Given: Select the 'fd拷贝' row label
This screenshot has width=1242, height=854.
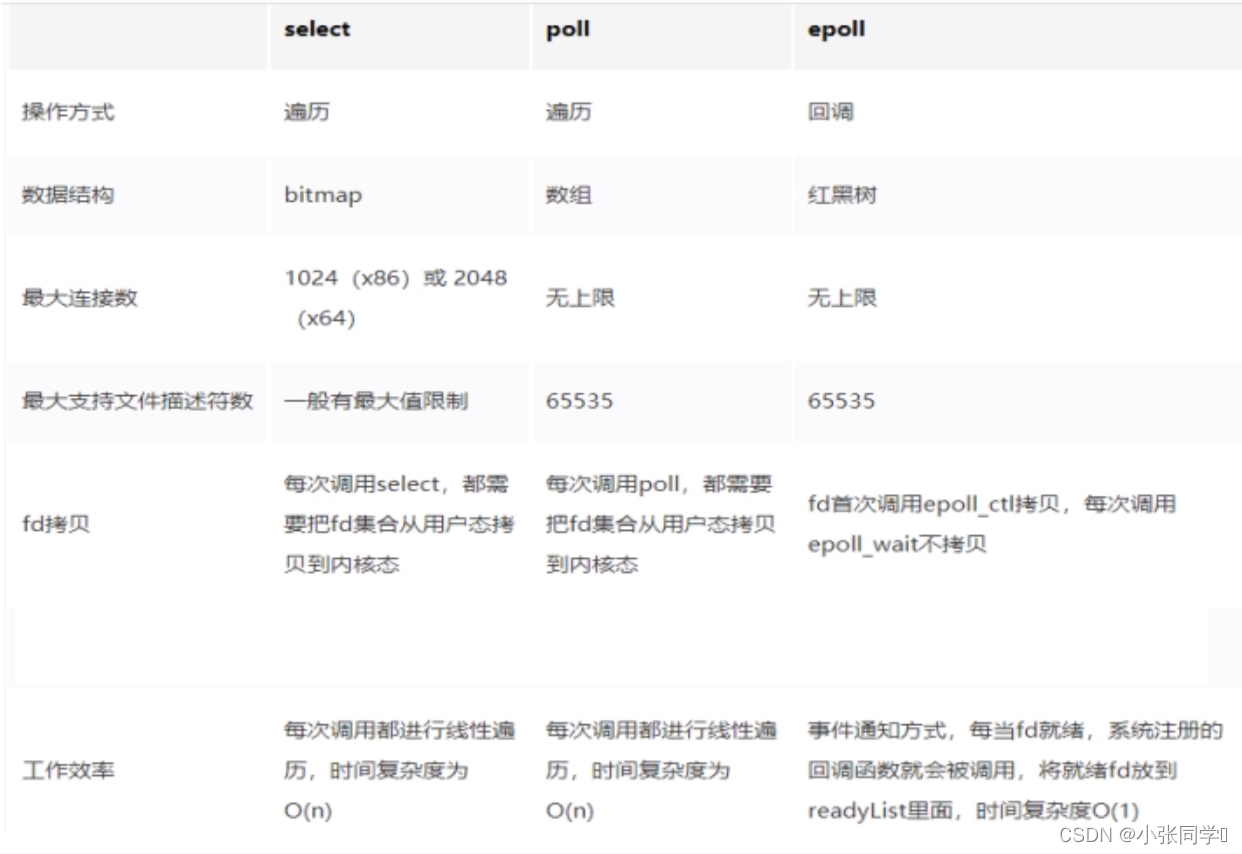Looking at the screenshot, I should point(56,524).
